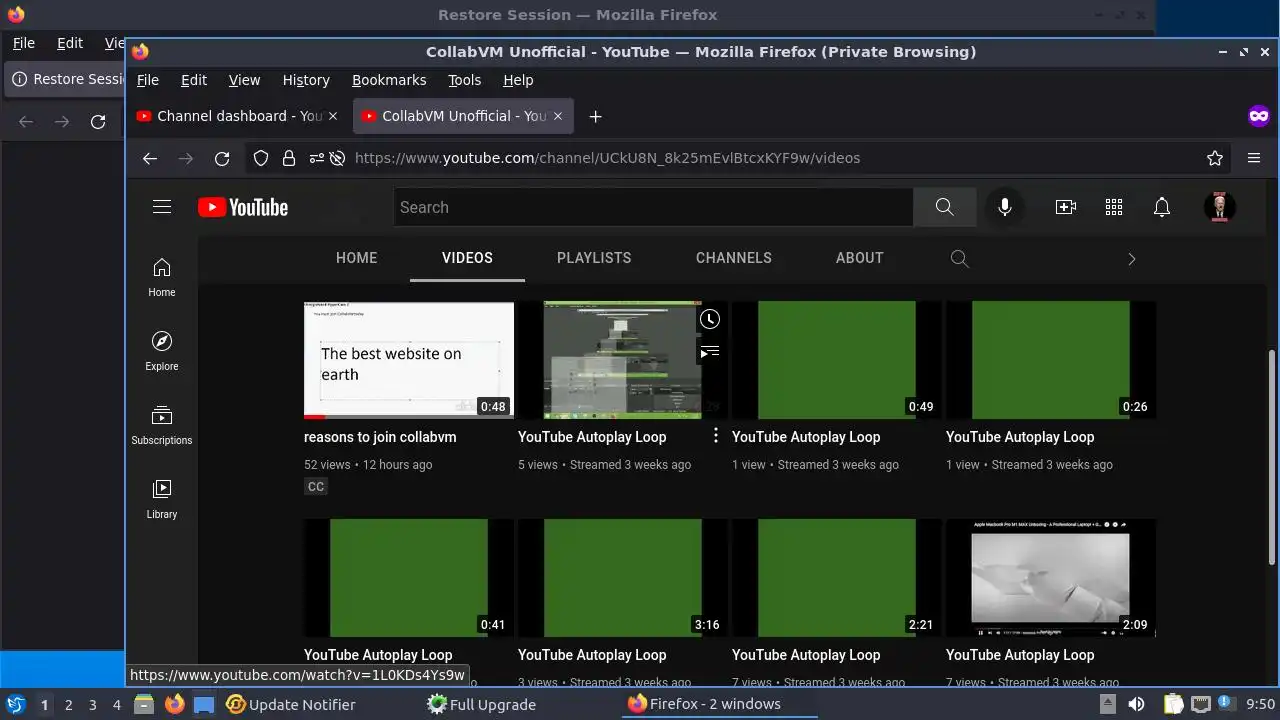The width and height of the screenshot is (1280, 720).
Task: Open the 0:49 green video thumbnail
Action: coord(837,360)
